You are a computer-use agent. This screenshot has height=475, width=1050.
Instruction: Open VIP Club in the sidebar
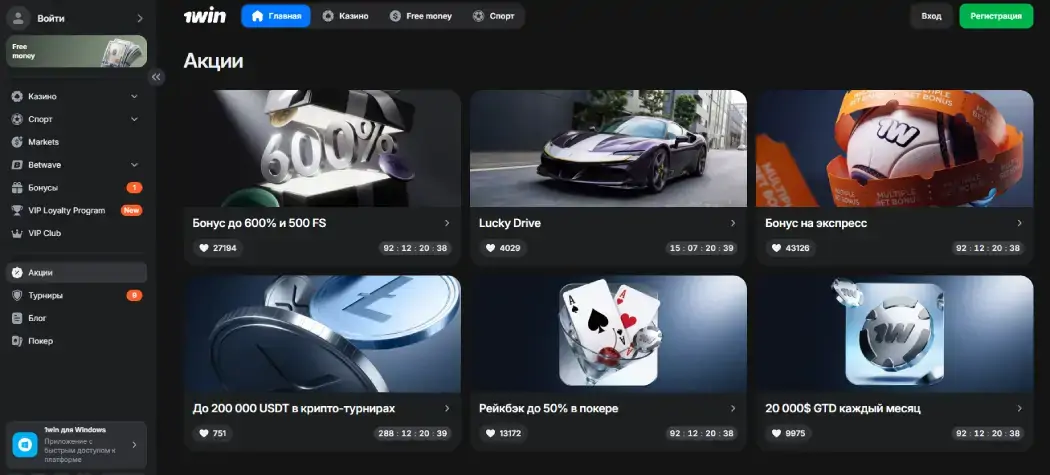(x=76, y=233)
